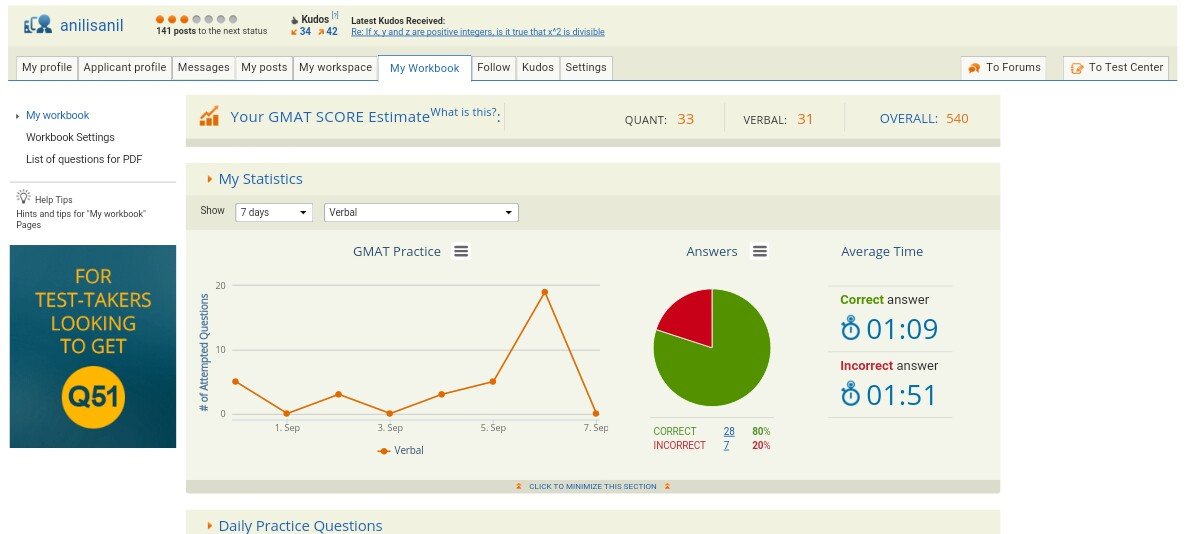Open the My workspace tab
The height and width of the screenshot is (534, 1200).
(x=335, y=68)
